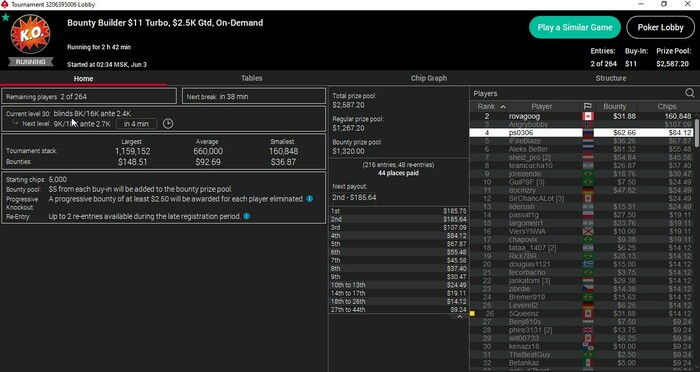Open the player search magnifier icon

click(690, 93)
